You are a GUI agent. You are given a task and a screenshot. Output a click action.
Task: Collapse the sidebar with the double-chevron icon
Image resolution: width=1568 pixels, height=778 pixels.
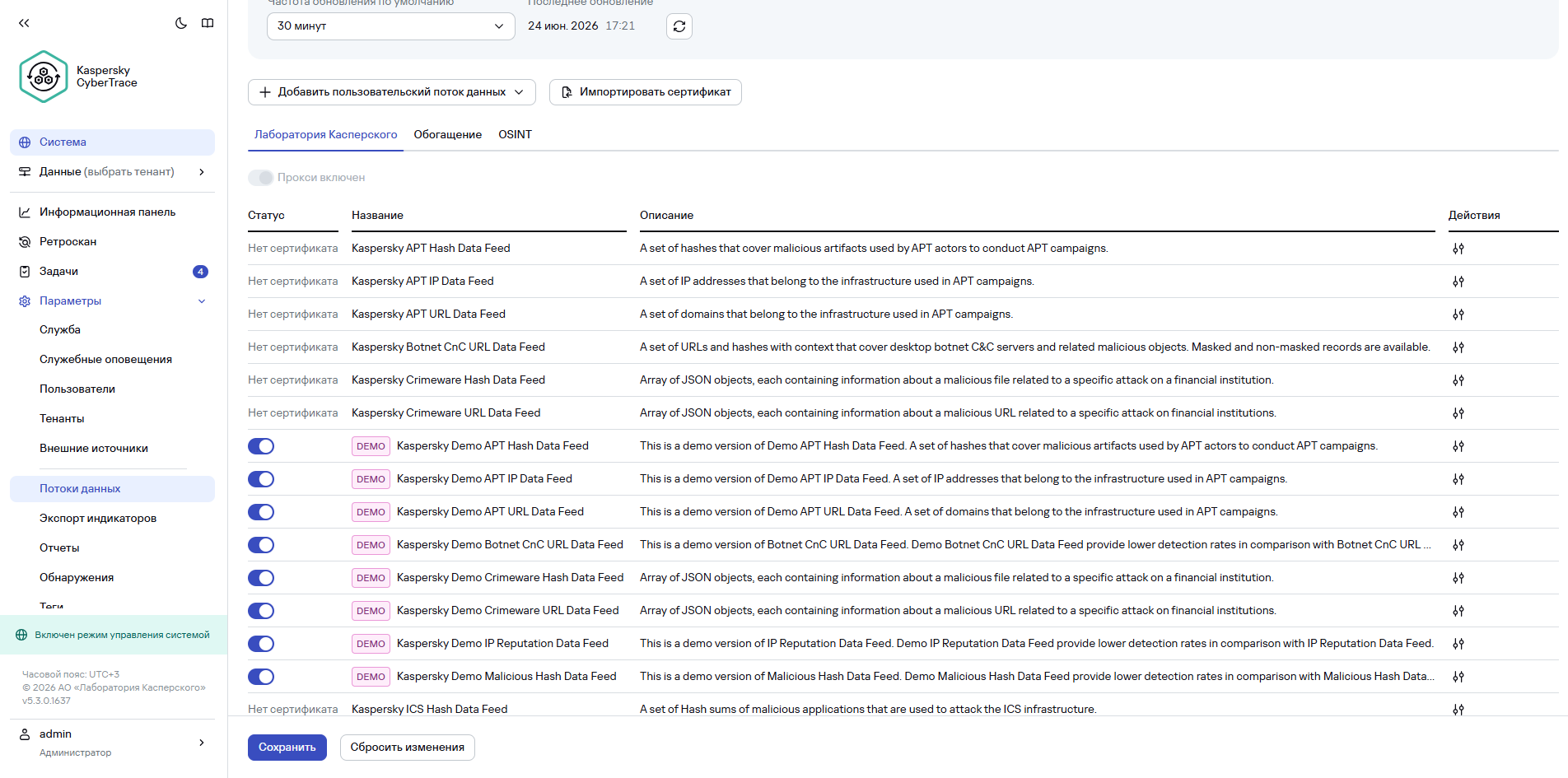[24, 23]
